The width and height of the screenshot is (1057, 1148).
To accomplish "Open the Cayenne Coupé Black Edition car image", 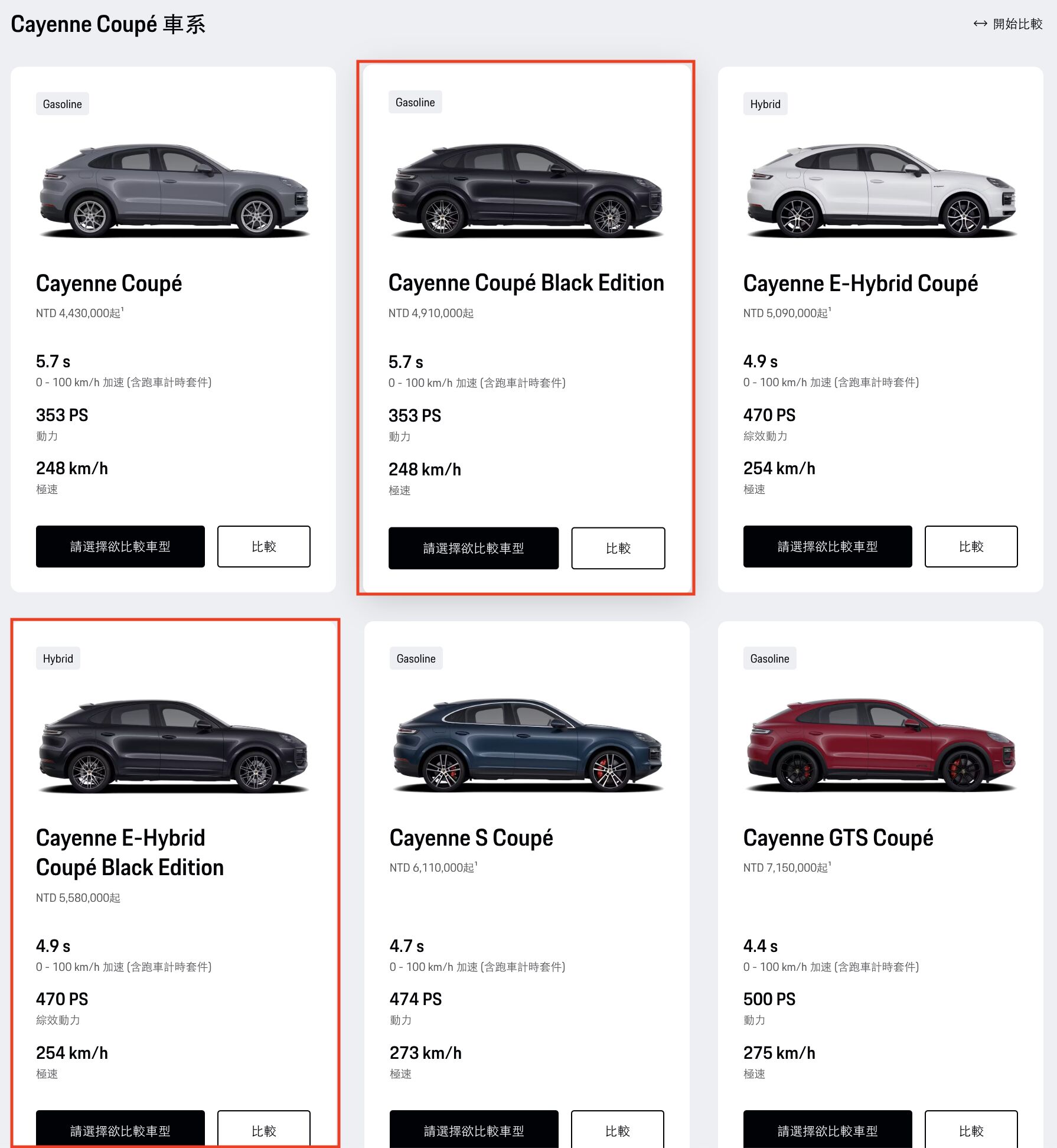I will pyautogui.click(x=526, y=190).
